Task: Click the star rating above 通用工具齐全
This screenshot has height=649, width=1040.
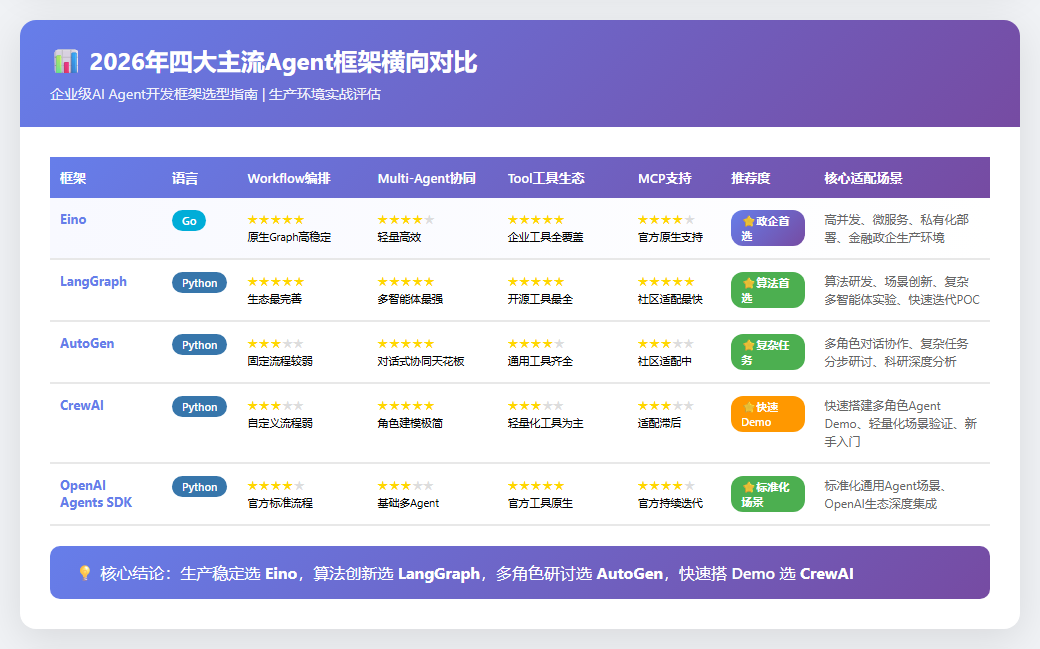Action: tap(536, 344)
